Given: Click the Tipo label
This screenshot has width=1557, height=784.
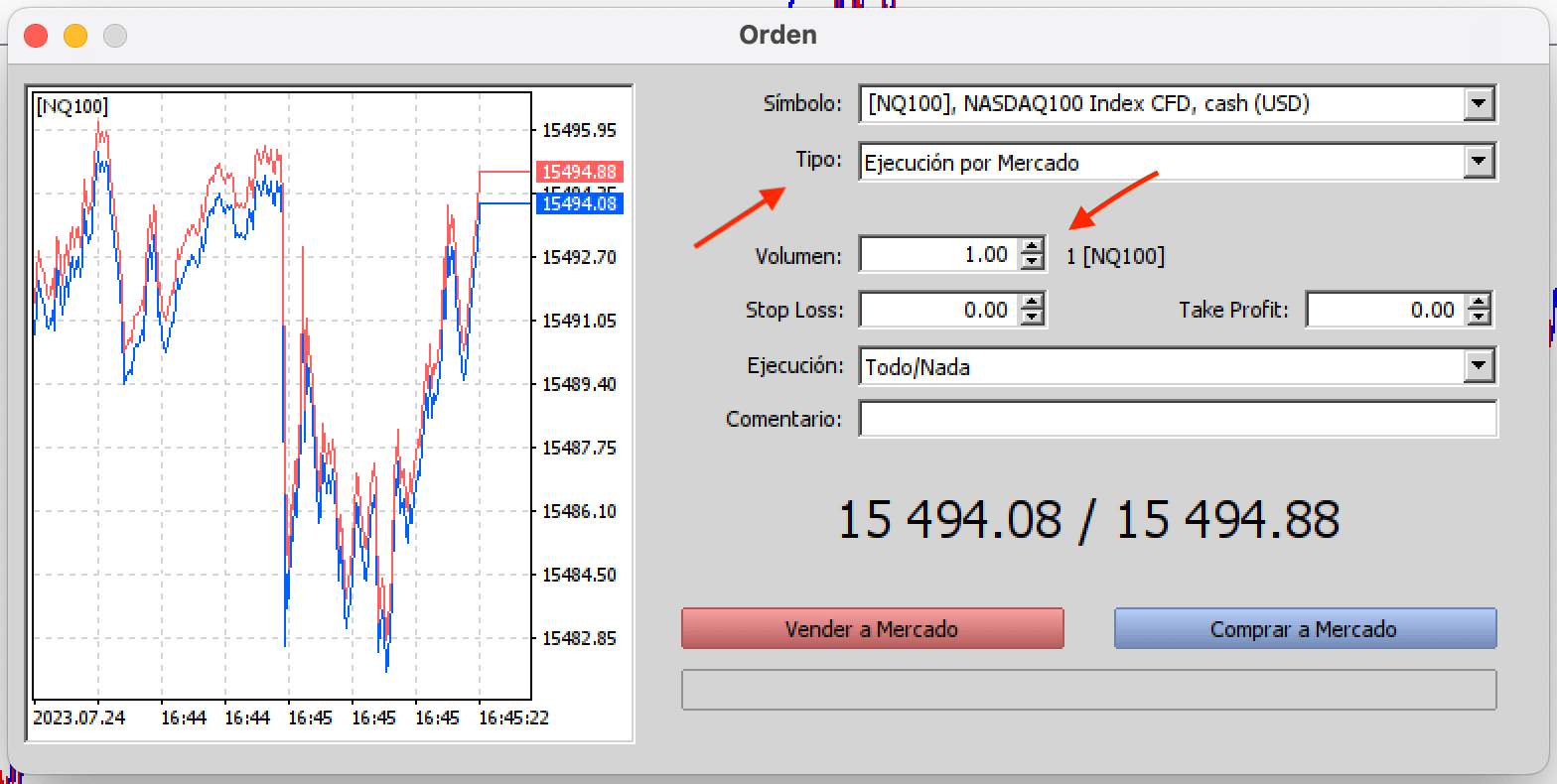Looking at the screenshot, I should tap(819, 160).
